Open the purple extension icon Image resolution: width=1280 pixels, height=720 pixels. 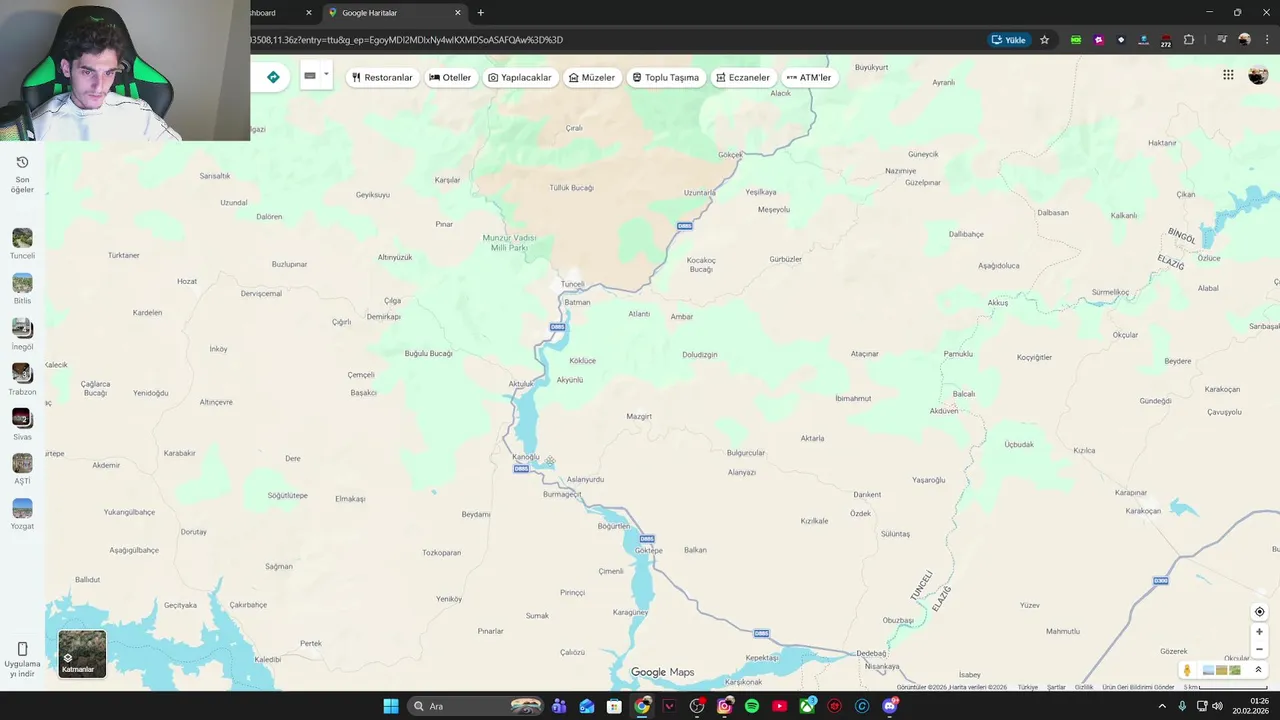coord(1099,40)
